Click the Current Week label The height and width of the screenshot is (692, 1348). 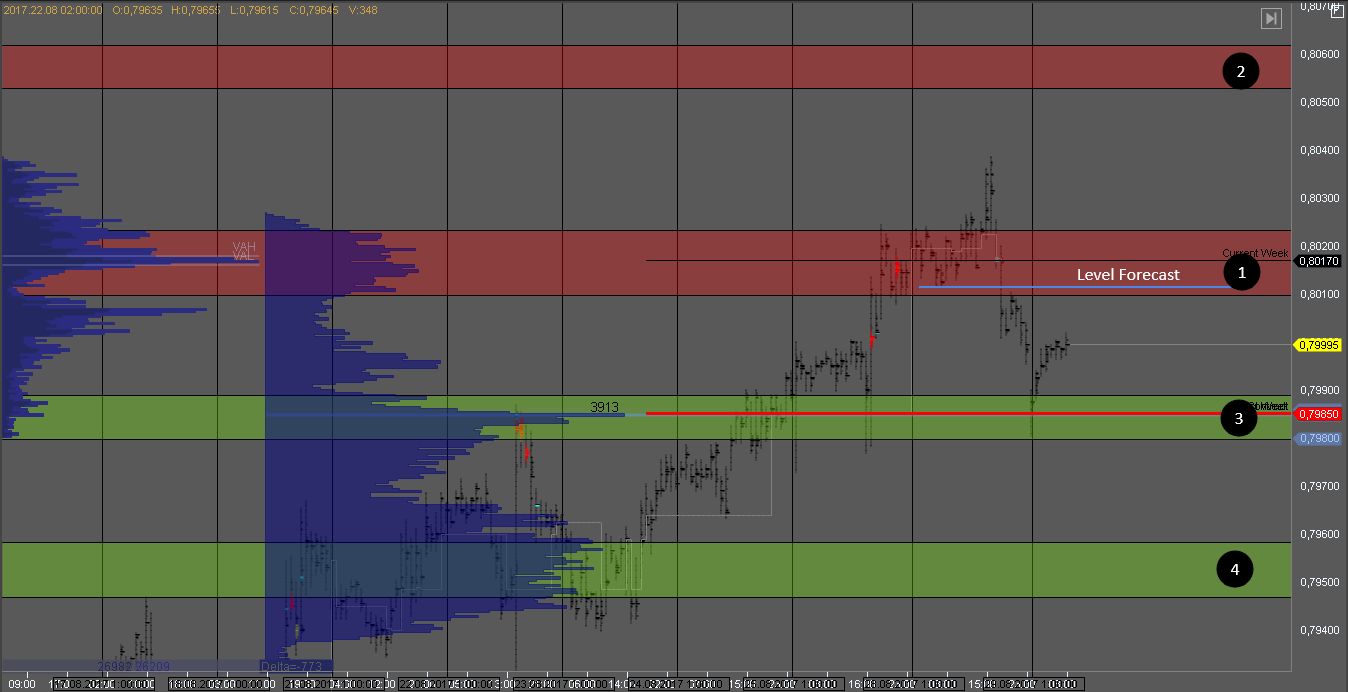[1254, 253]
